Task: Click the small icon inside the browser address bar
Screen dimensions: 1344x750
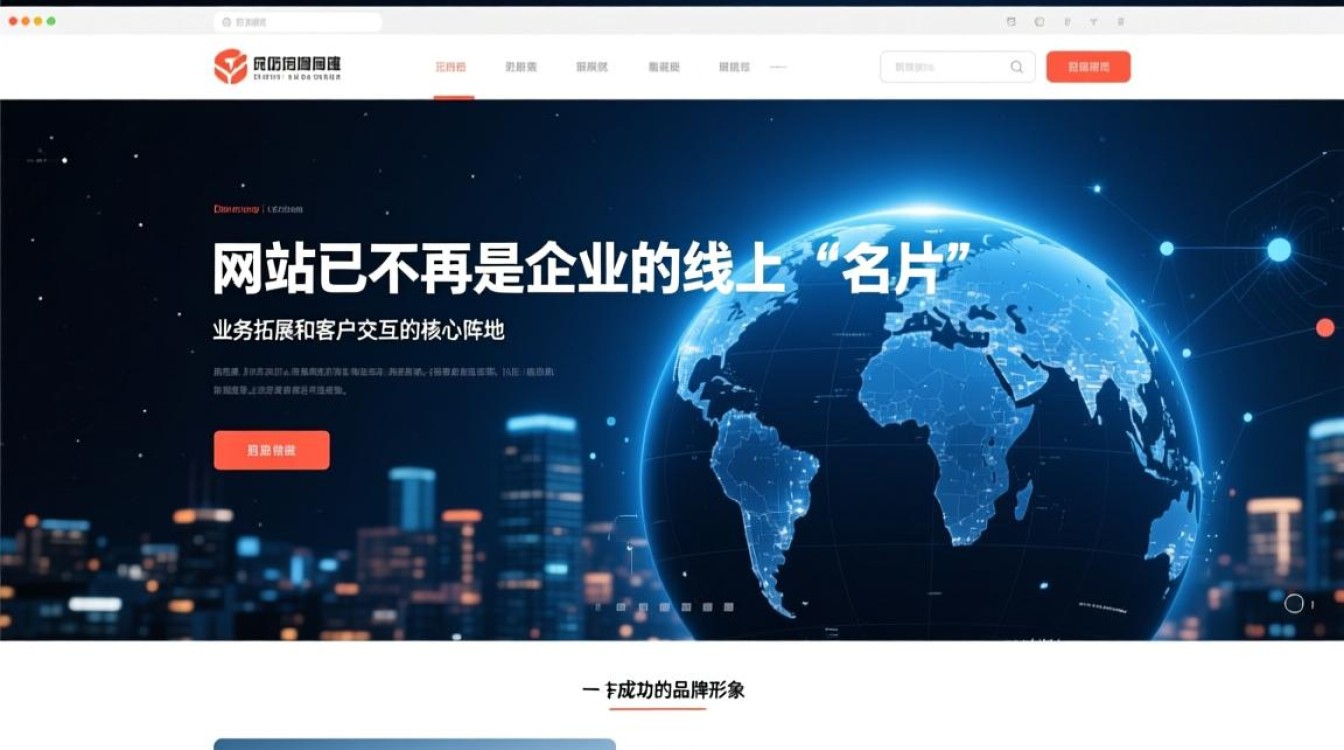Action: click(226, 21)
